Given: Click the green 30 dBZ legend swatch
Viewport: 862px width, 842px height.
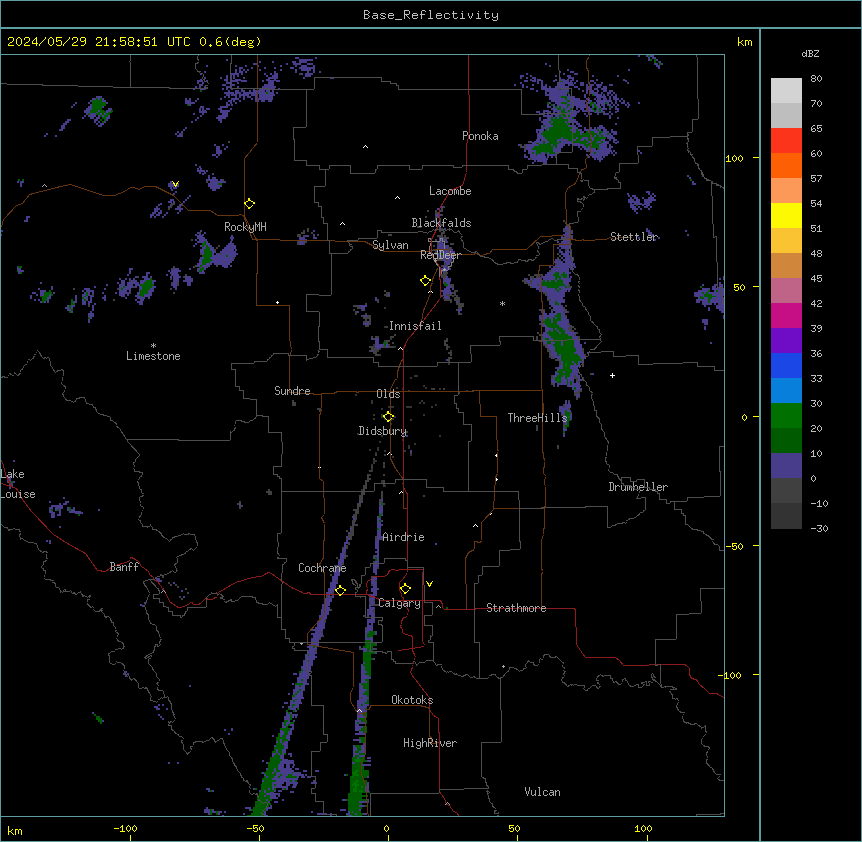Looking at the screenshot, I should 786,416.
